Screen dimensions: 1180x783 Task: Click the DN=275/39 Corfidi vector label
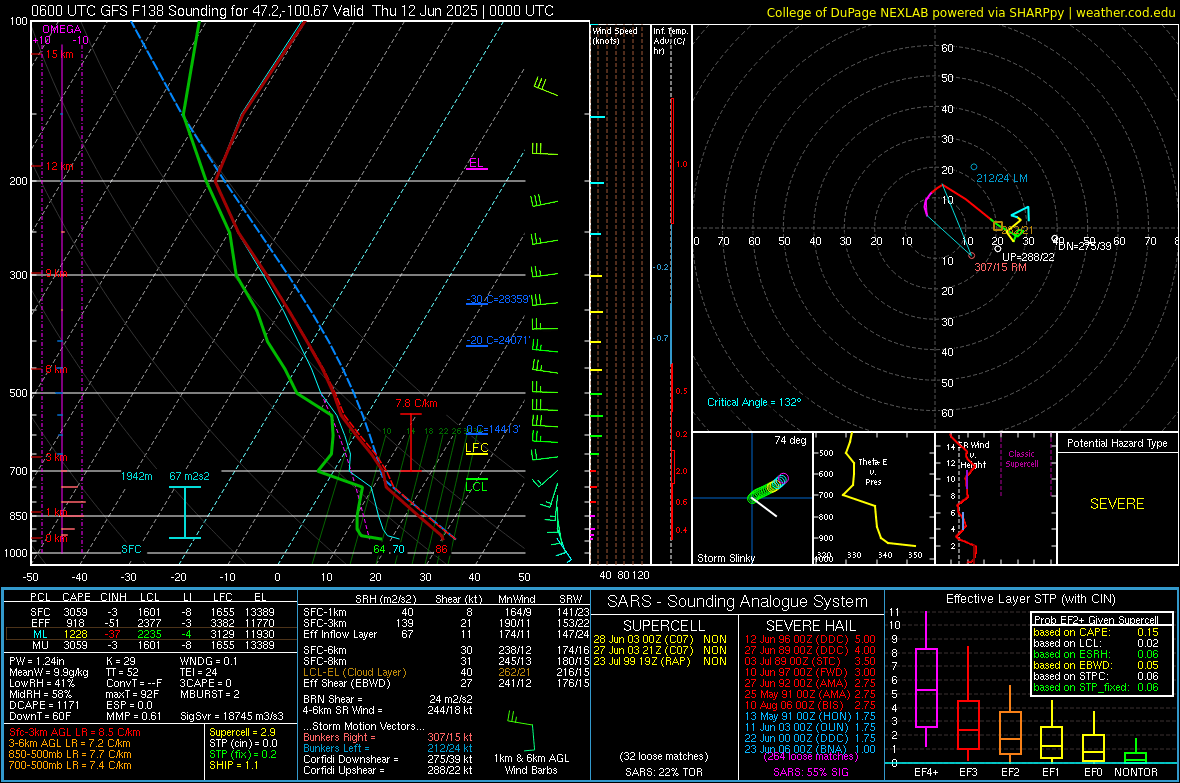pos(1084,245)
